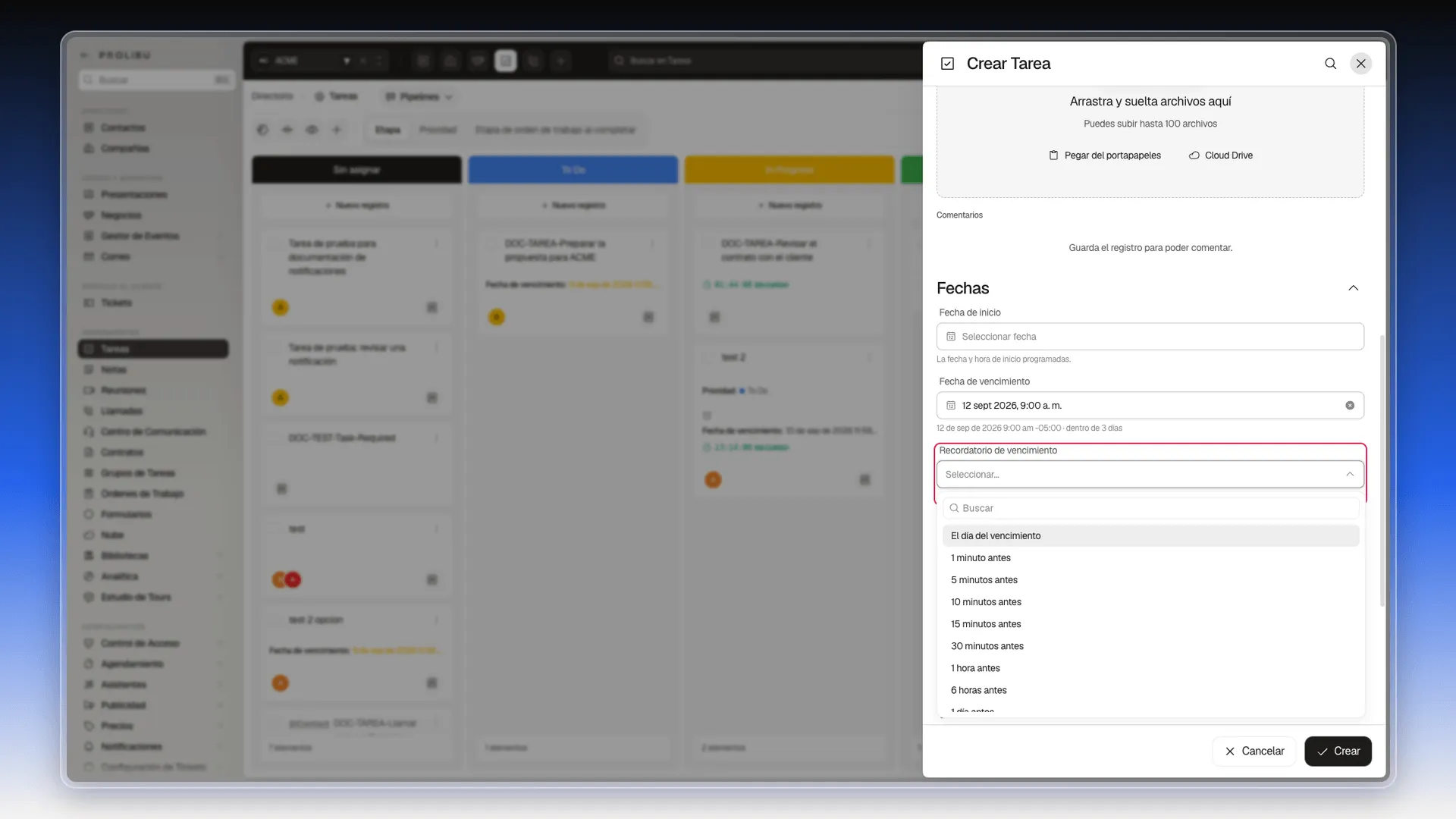Collapse the Fechas section

(1353, 288)
